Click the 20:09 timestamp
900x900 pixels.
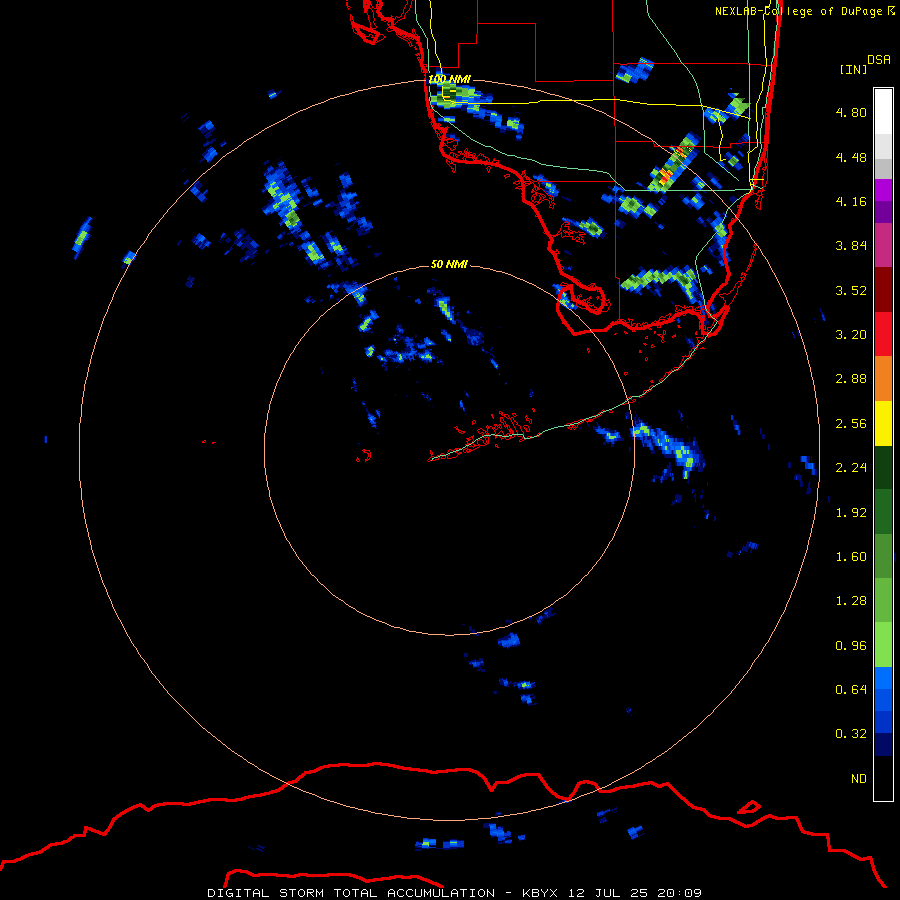[x=680, y=893]
